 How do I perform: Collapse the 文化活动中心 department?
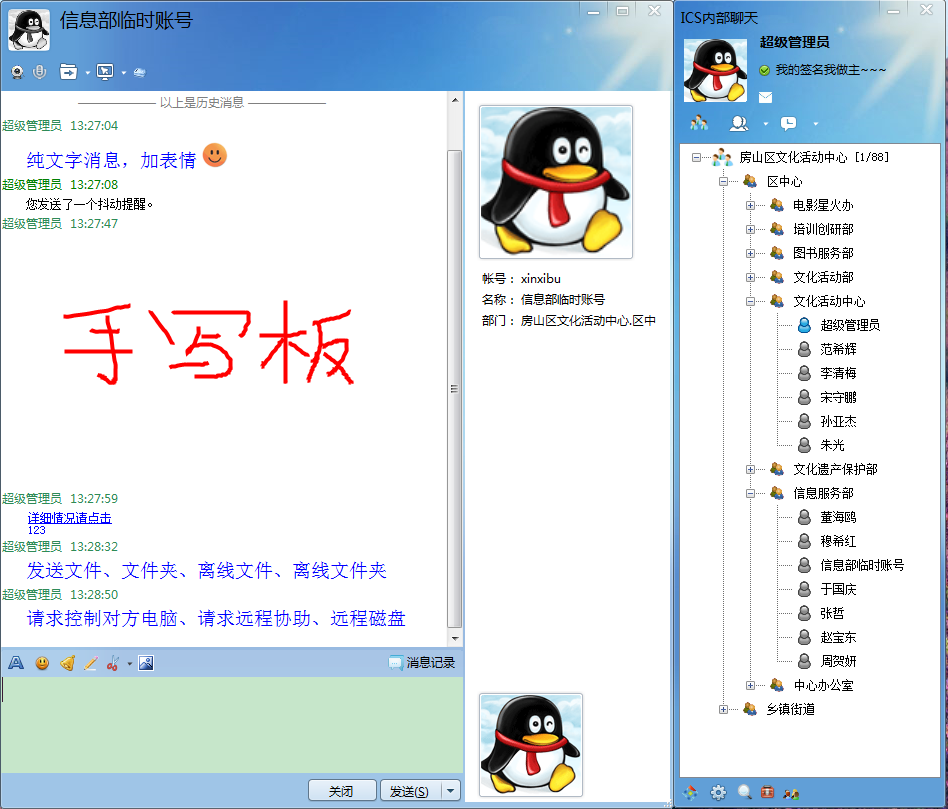click(750, 301)
